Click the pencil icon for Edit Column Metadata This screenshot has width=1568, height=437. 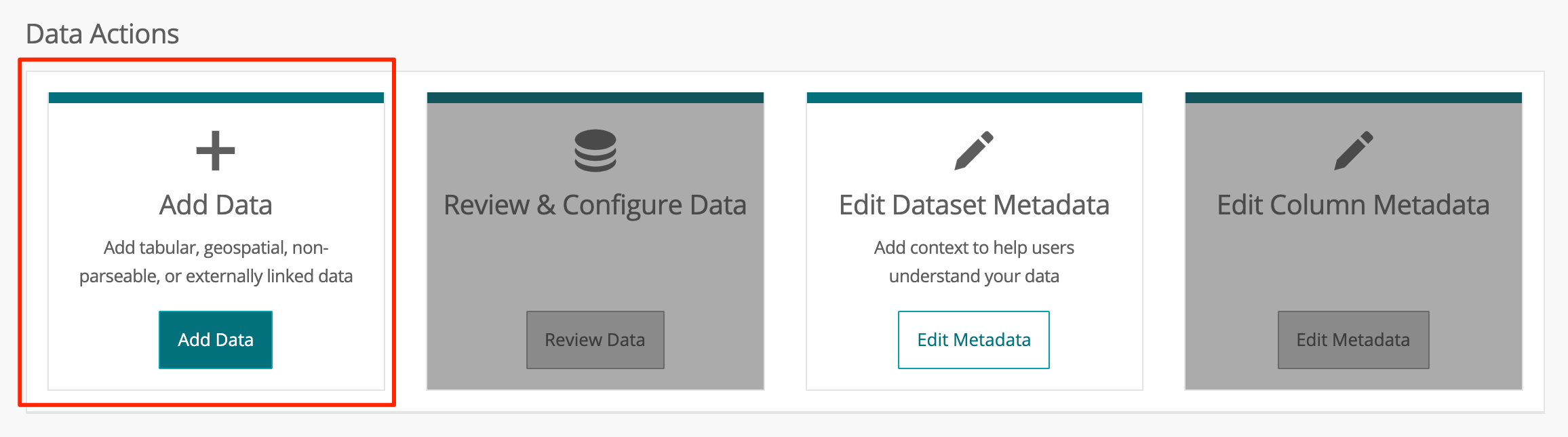1354,151
